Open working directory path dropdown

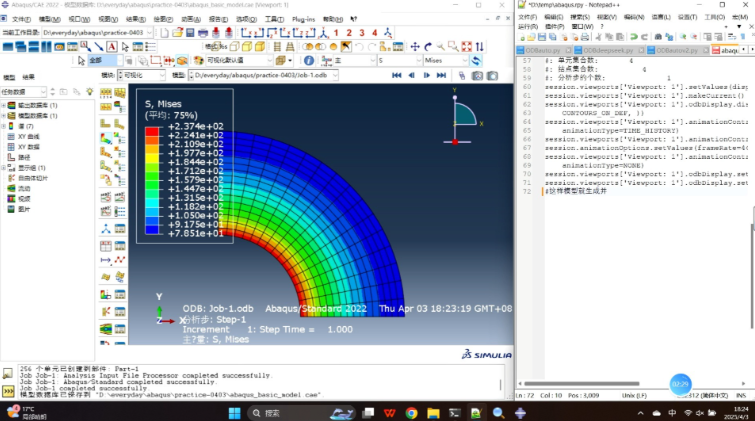149,33
